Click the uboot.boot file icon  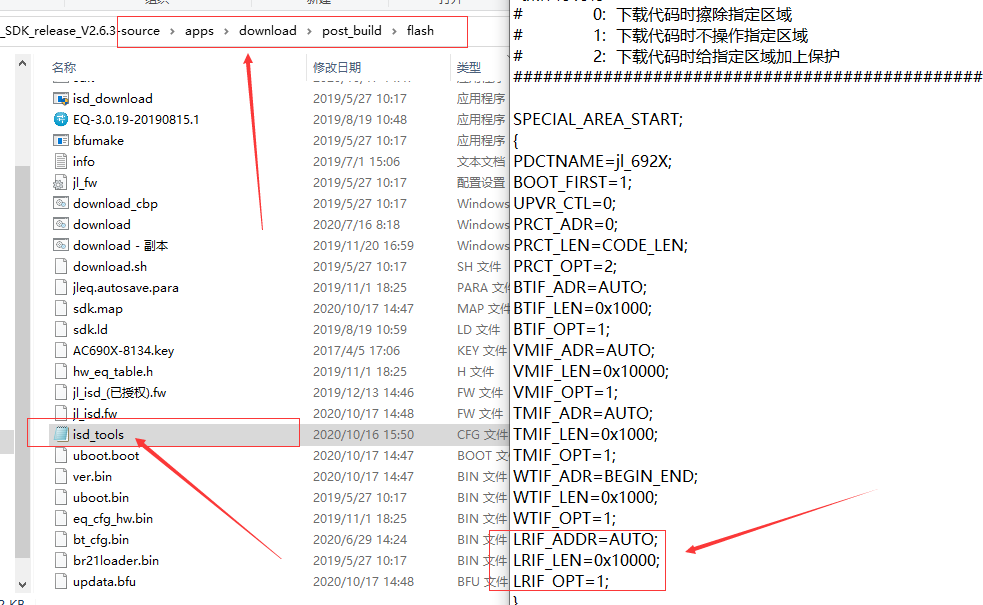(61, 455)
